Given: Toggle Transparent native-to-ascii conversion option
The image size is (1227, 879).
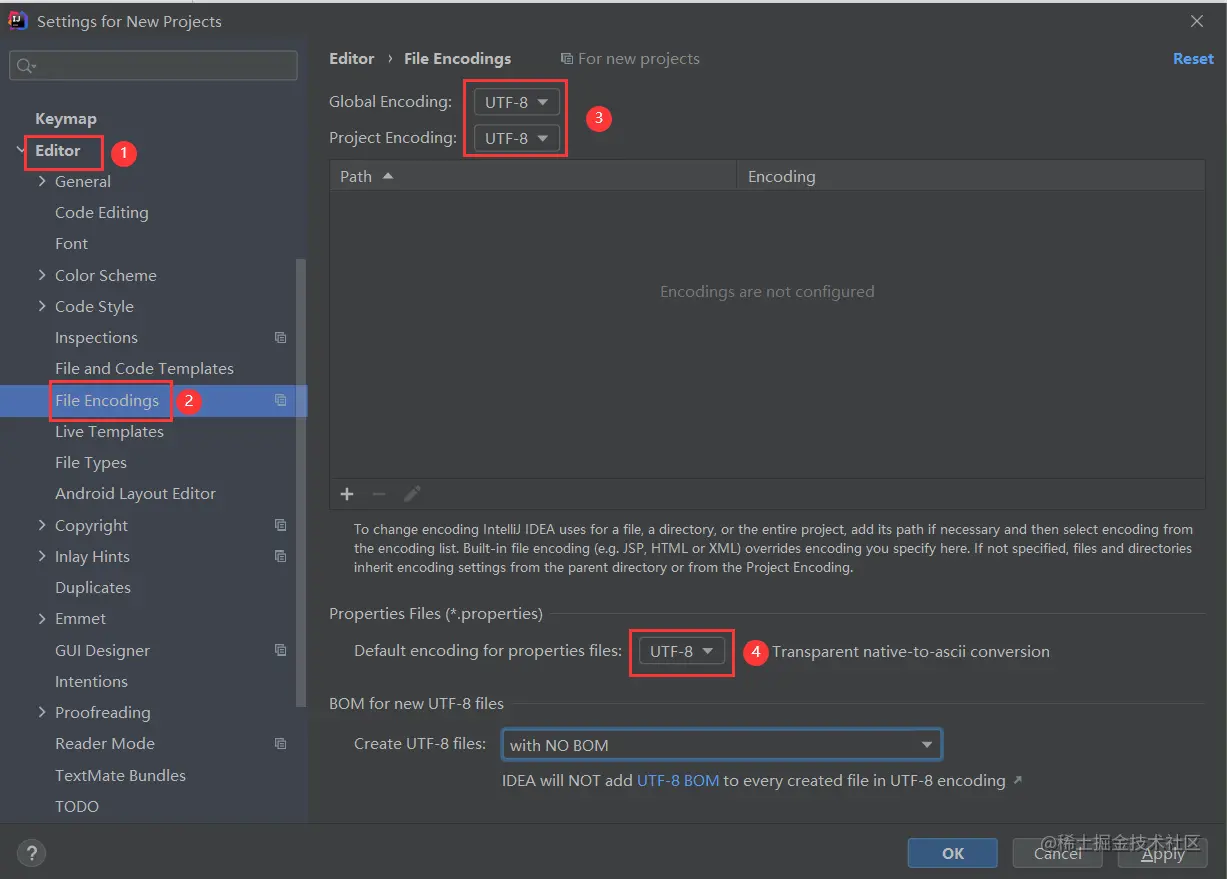Looking at the screenshot, I should [910, 652].
